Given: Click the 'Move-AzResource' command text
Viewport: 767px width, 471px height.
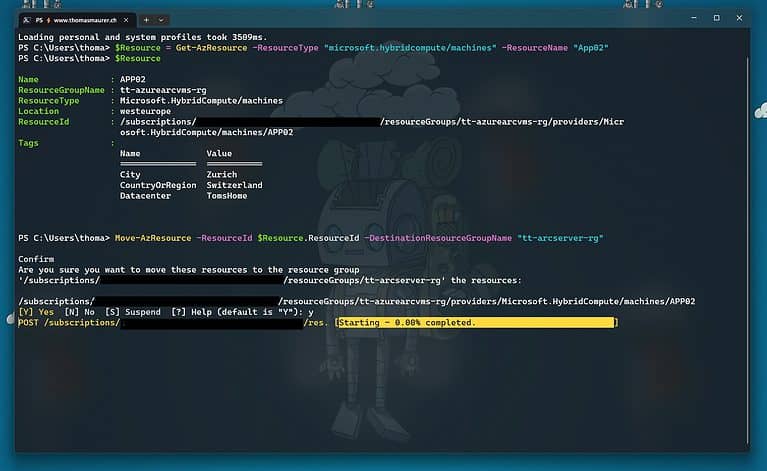Looking at the screenshot, I should pyautogui.click(x=153, y=238).
